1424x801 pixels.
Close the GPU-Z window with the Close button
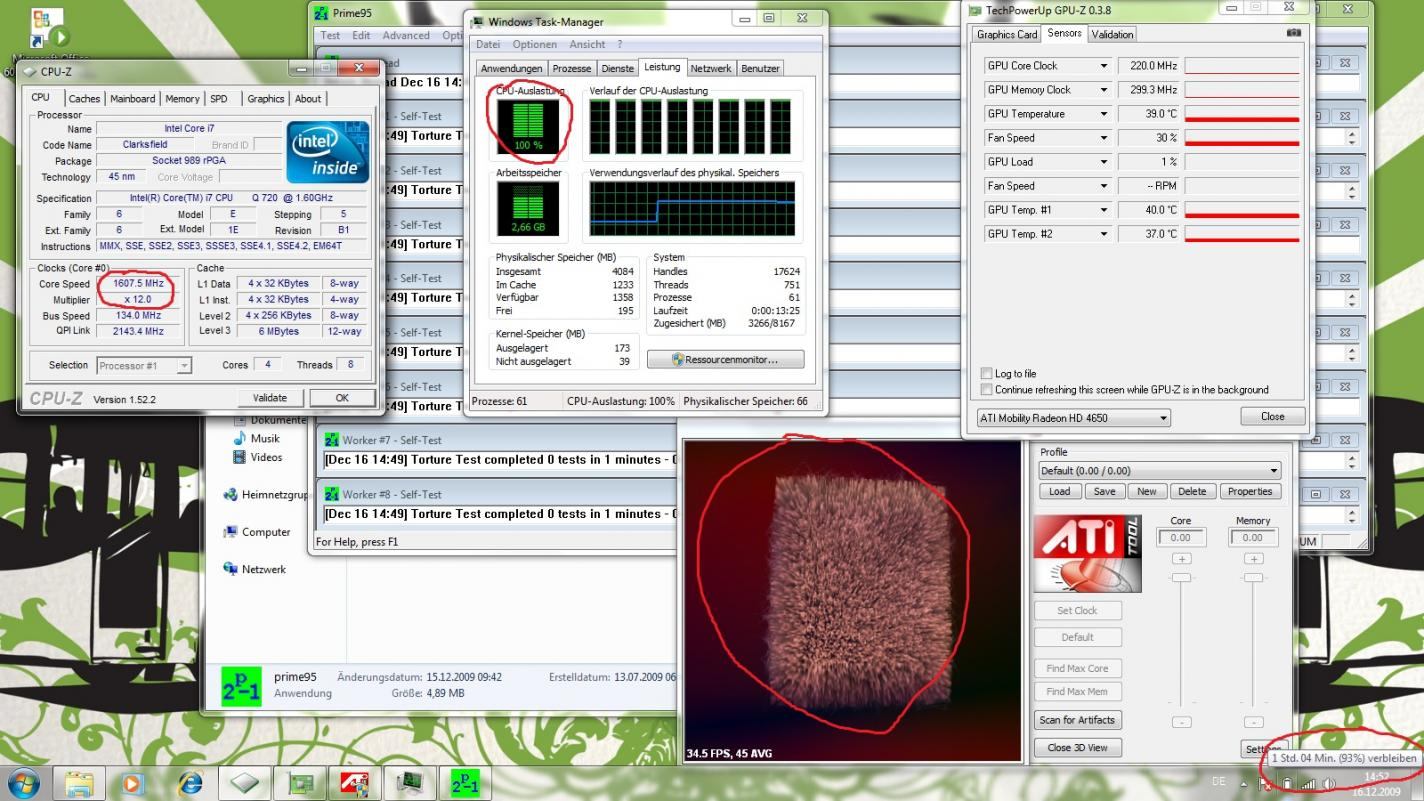click(x=1273, y=416)
